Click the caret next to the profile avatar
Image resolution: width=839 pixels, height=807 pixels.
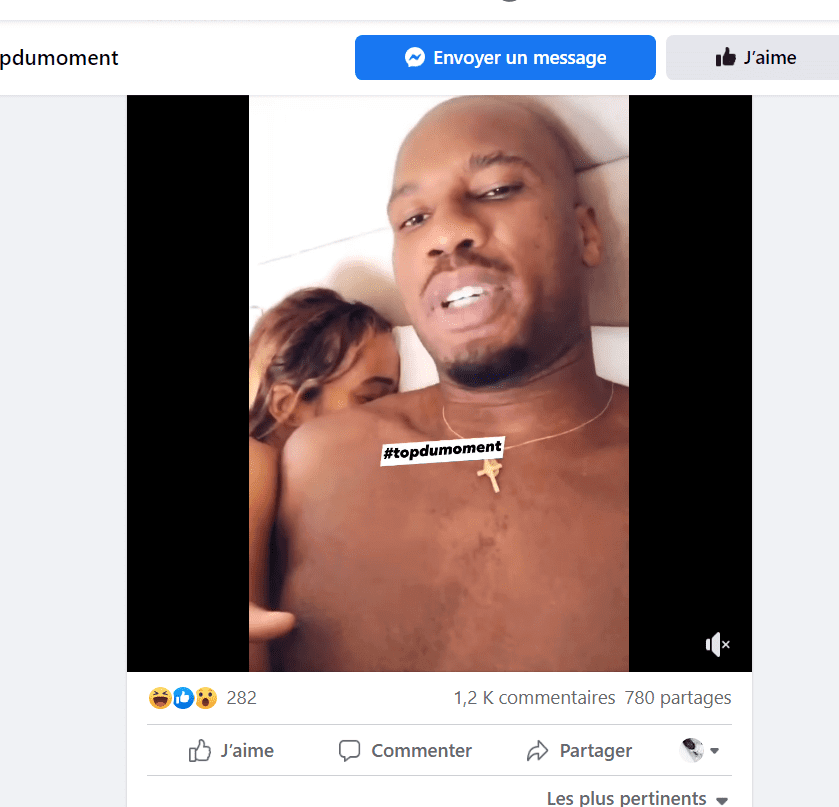[714, 751]
